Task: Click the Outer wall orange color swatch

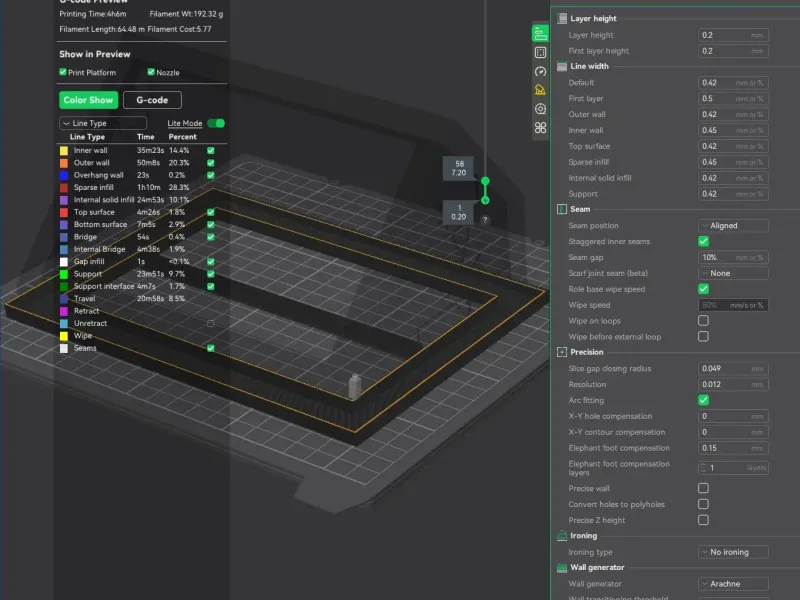Action: pos(64,163)
